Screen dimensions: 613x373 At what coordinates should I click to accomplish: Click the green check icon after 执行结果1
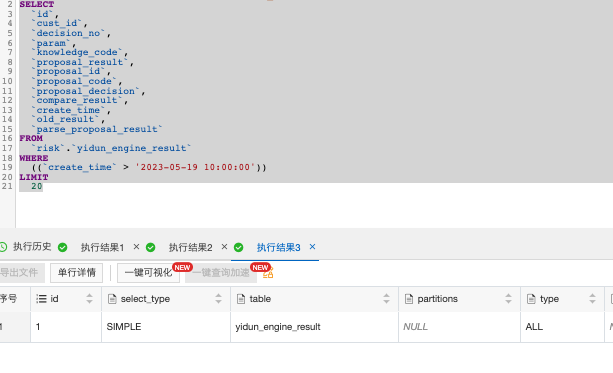click(x=151, y=247)
